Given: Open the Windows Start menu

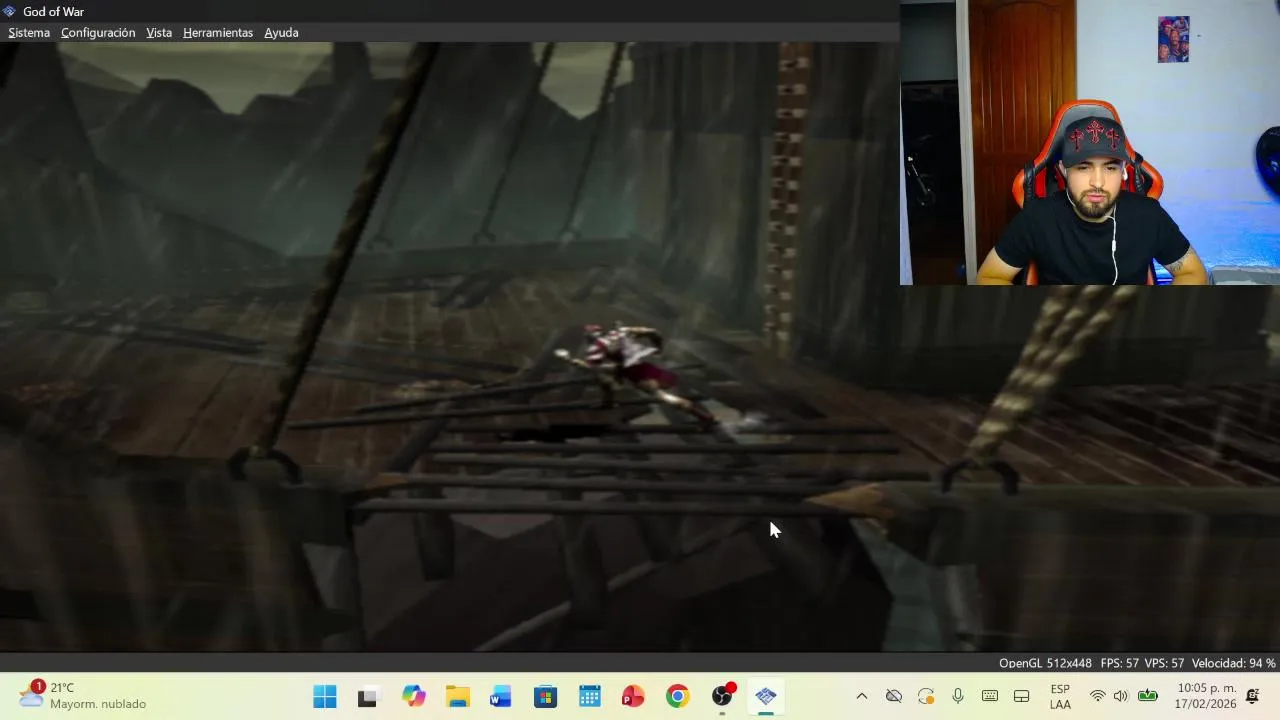Looking at the screenshot, I should tap(325, 697).
